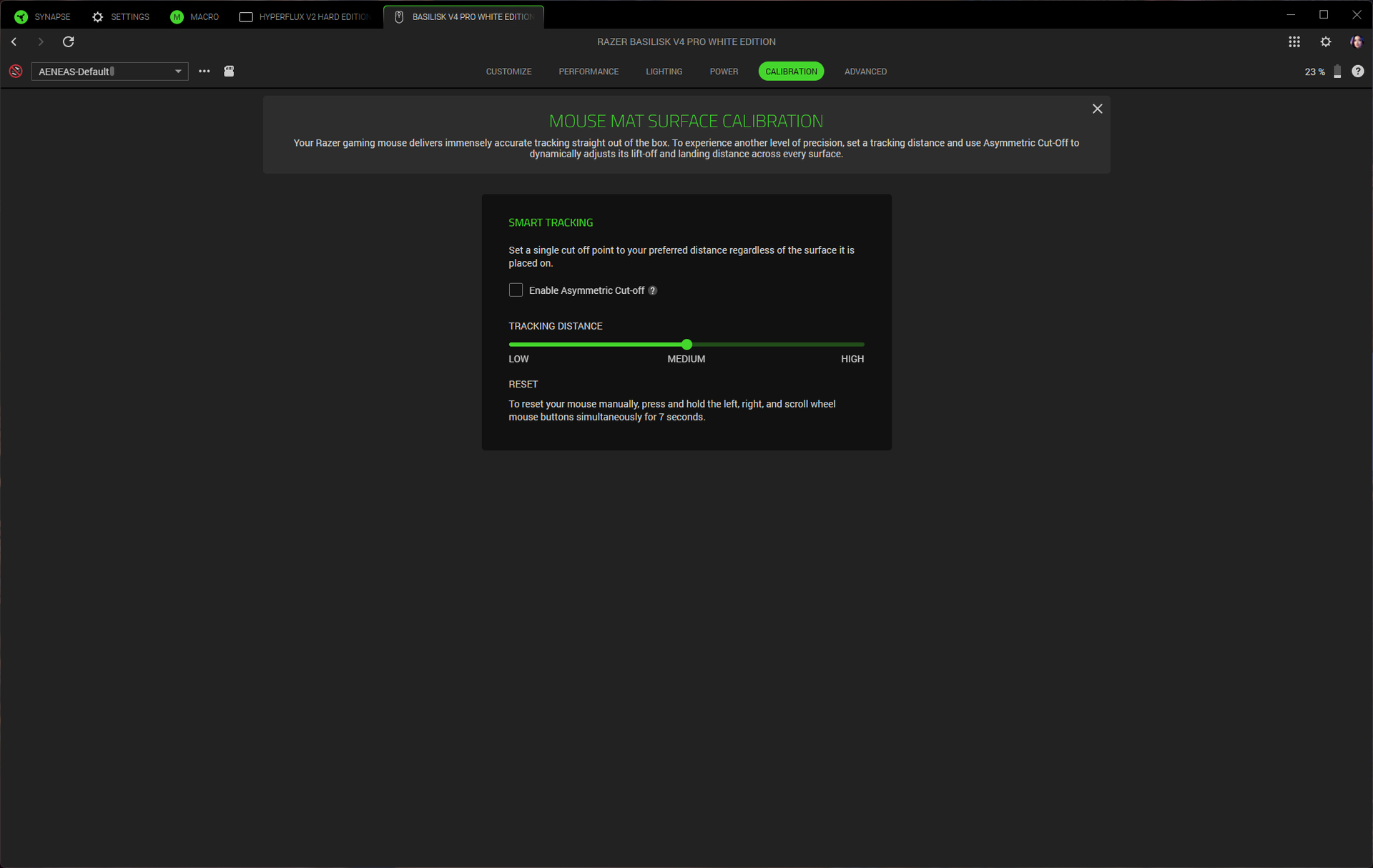Screen dimensions: 1373x868
Task: Open the Power section
Action: (x=724, y=71)
